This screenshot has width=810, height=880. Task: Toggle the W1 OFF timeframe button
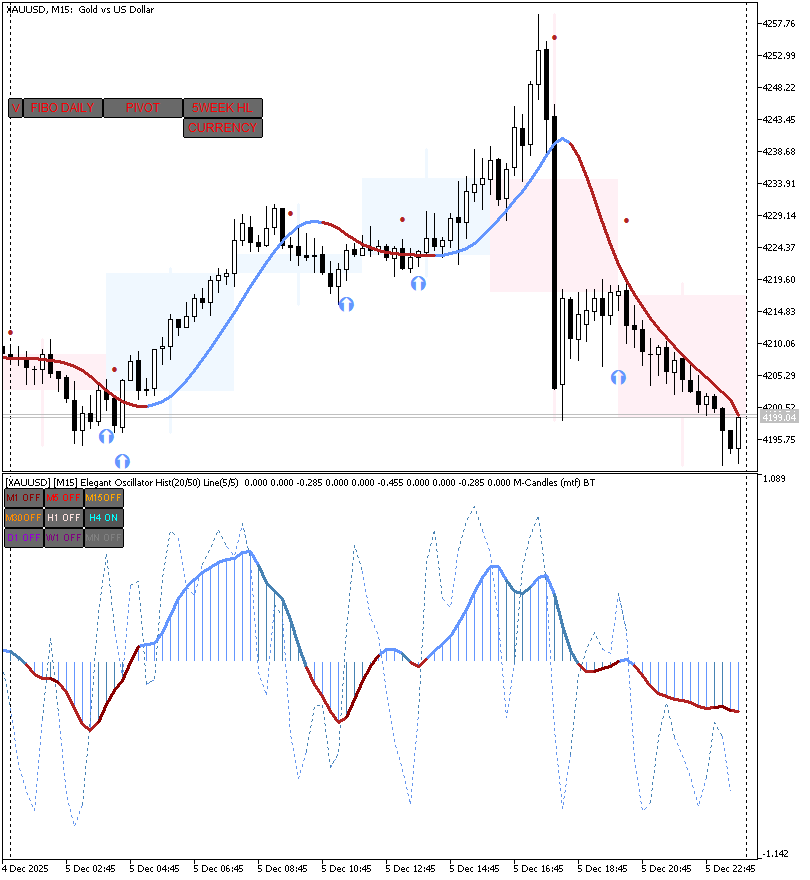[63, 538]
